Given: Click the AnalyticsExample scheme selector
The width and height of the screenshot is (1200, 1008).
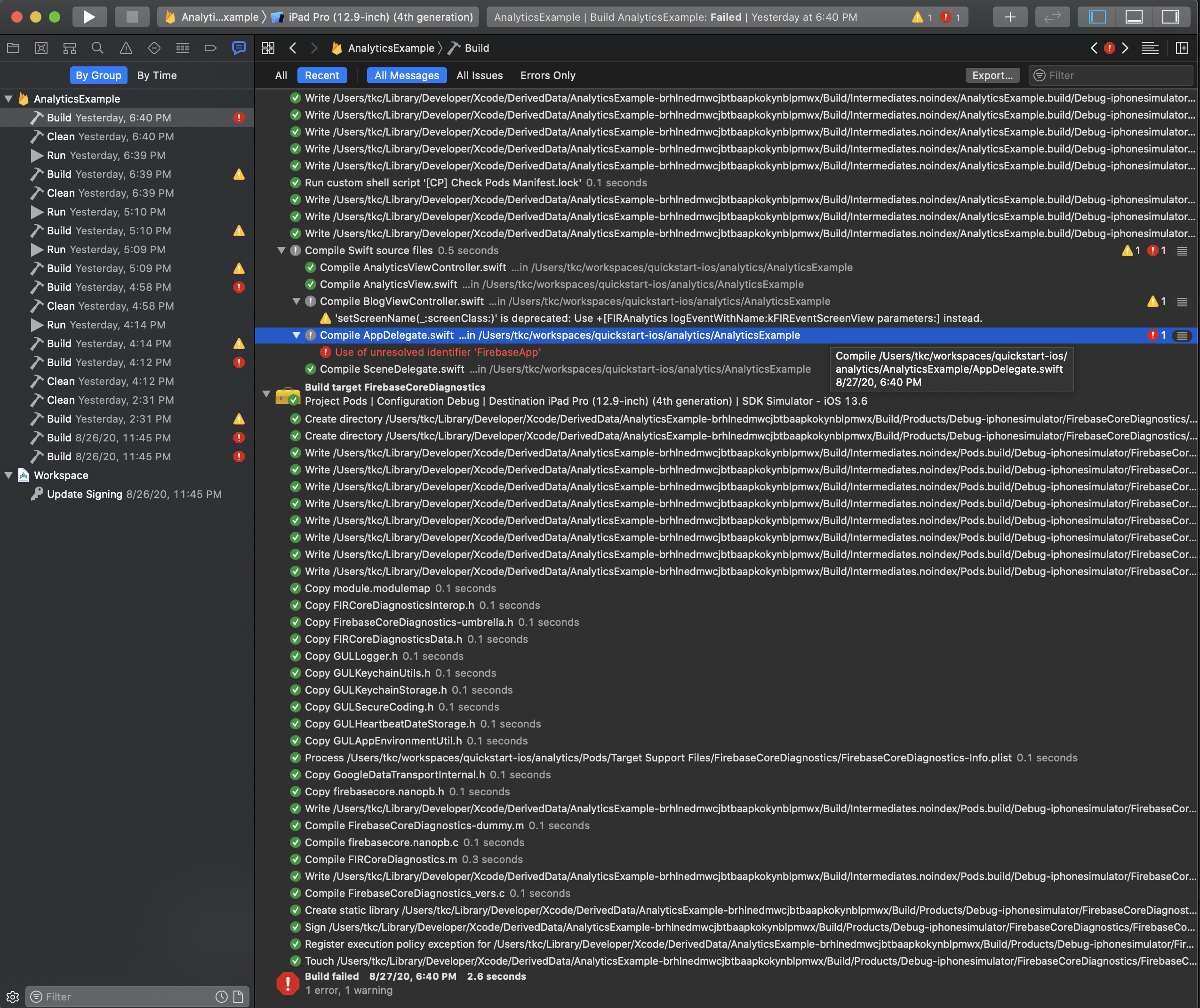Looking at the screenshot, I should tap(211, 17).
